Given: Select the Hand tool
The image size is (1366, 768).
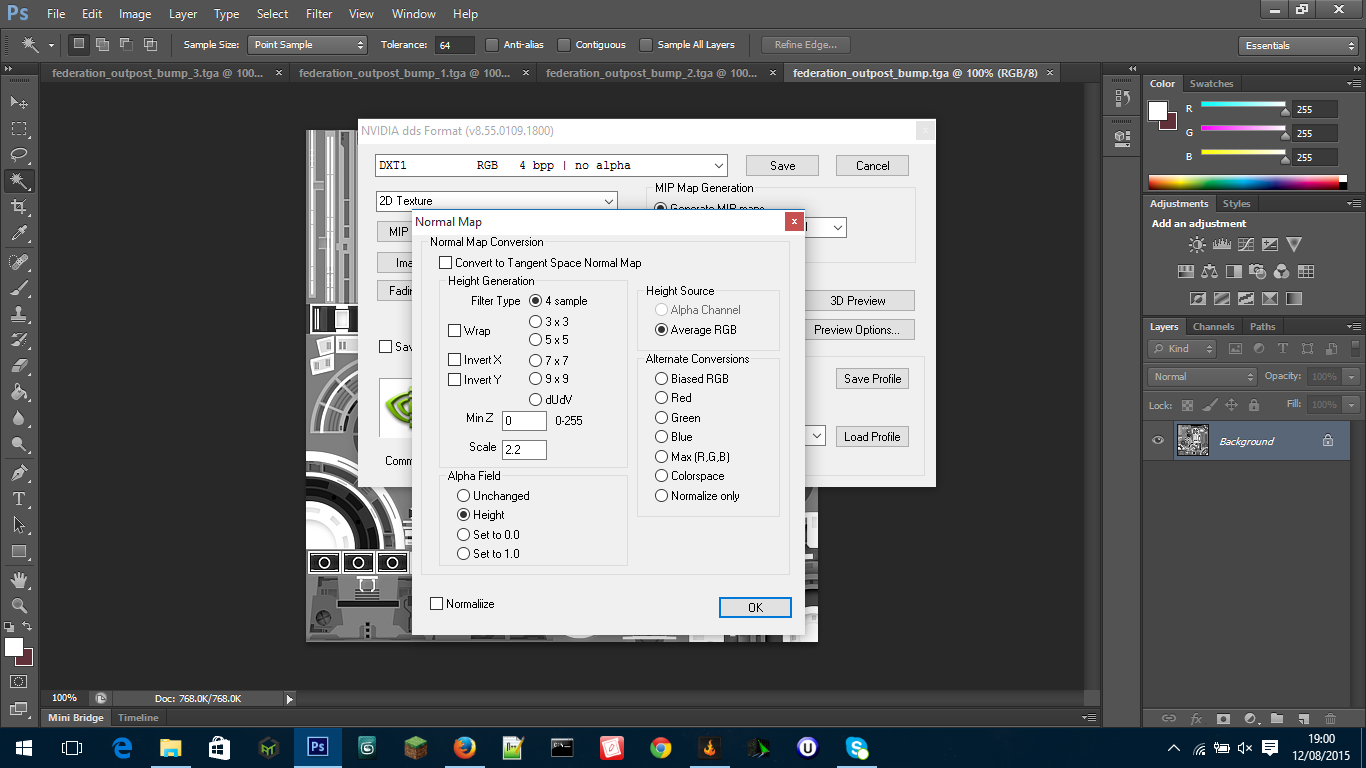Looking at the screenshot, I should pyautogui.click(x=19, y=580).
